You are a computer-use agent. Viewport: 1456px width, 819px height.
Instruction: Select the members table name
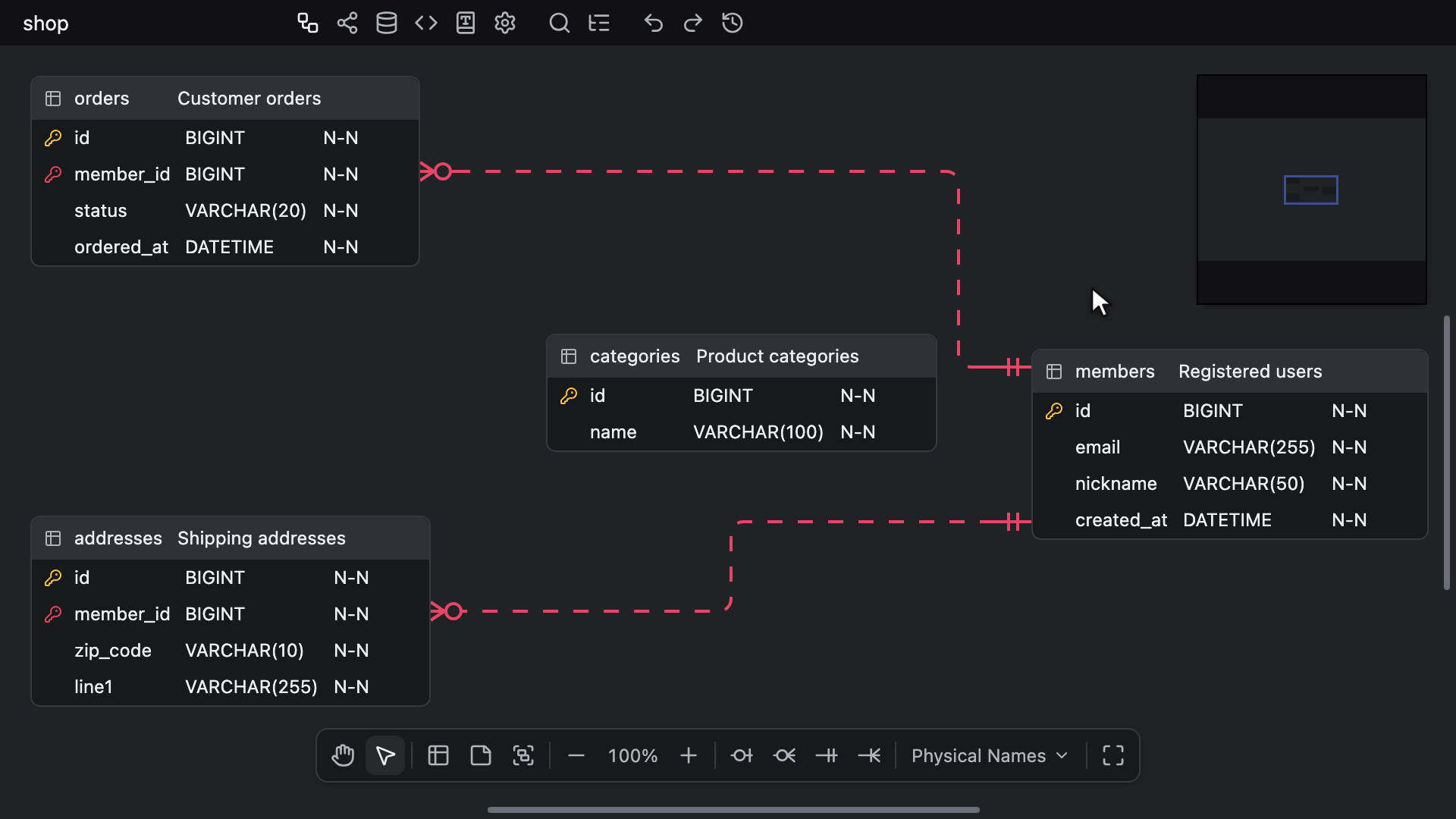coord(1115,372)
